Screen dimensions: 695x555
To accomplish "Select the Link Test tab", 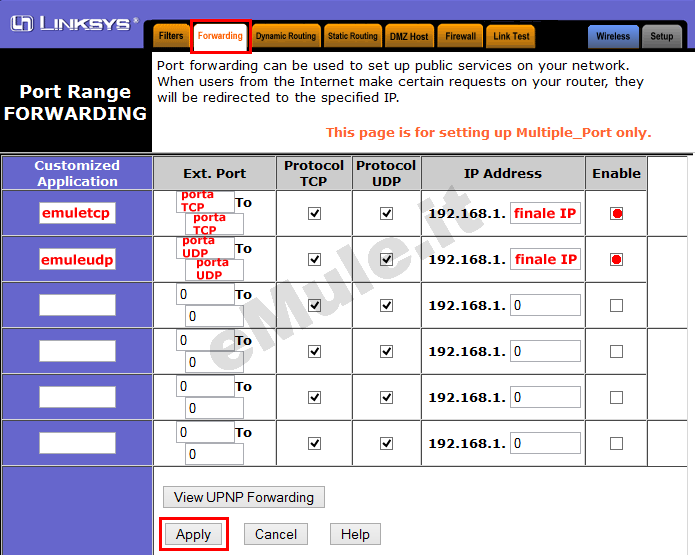I will (x=511, y=36).
